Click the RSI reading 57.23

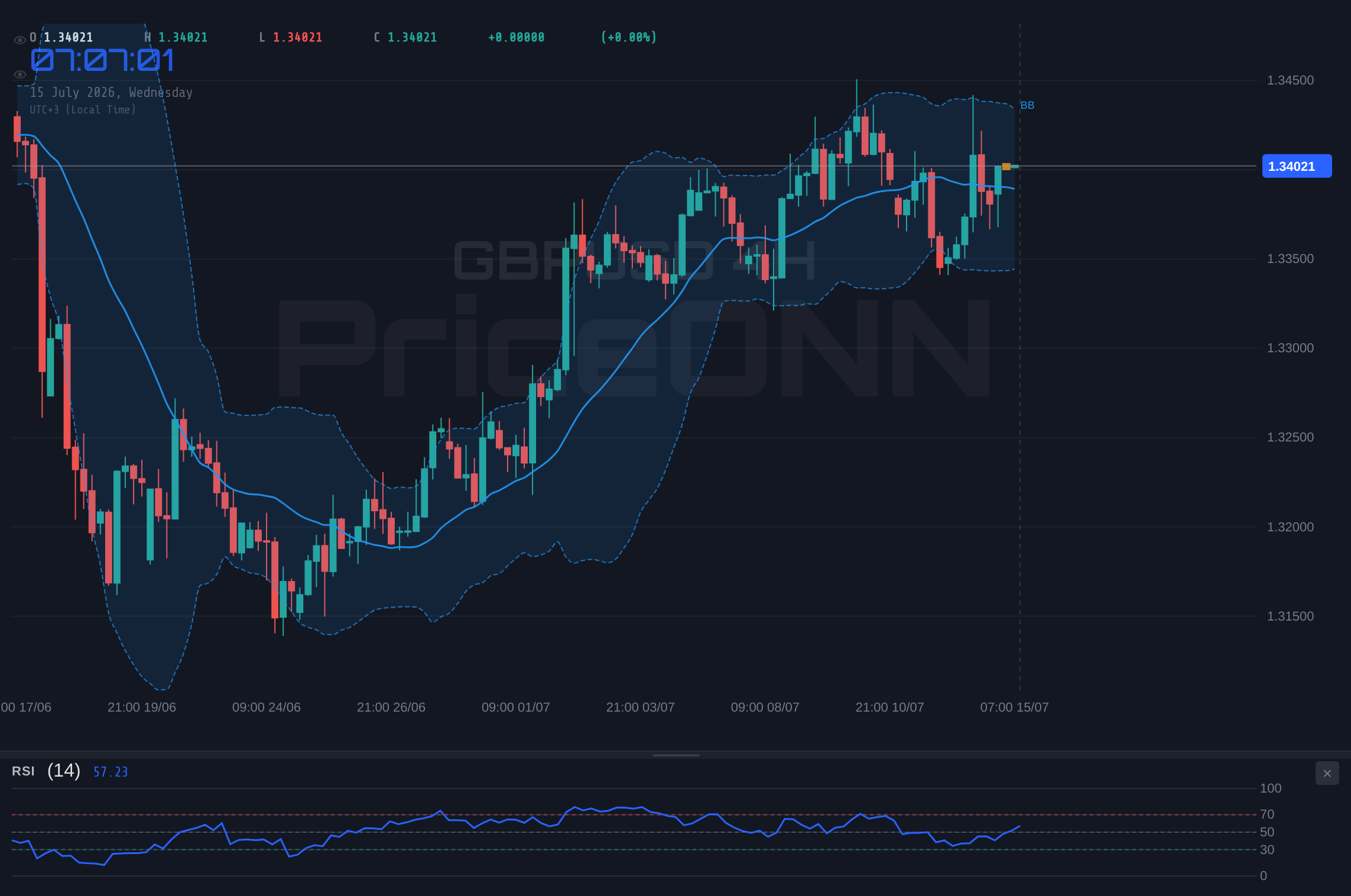[111, 772]
